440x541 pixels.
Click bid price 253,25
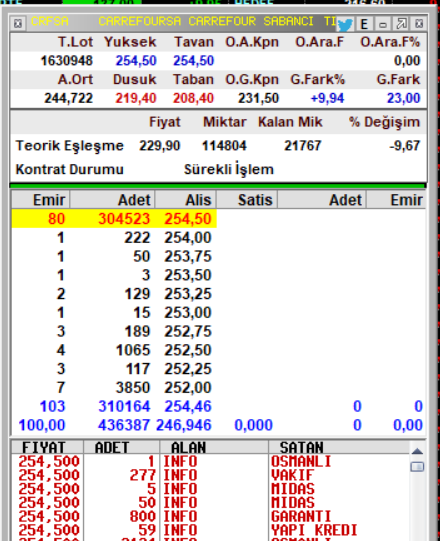[x=187, y=294]
